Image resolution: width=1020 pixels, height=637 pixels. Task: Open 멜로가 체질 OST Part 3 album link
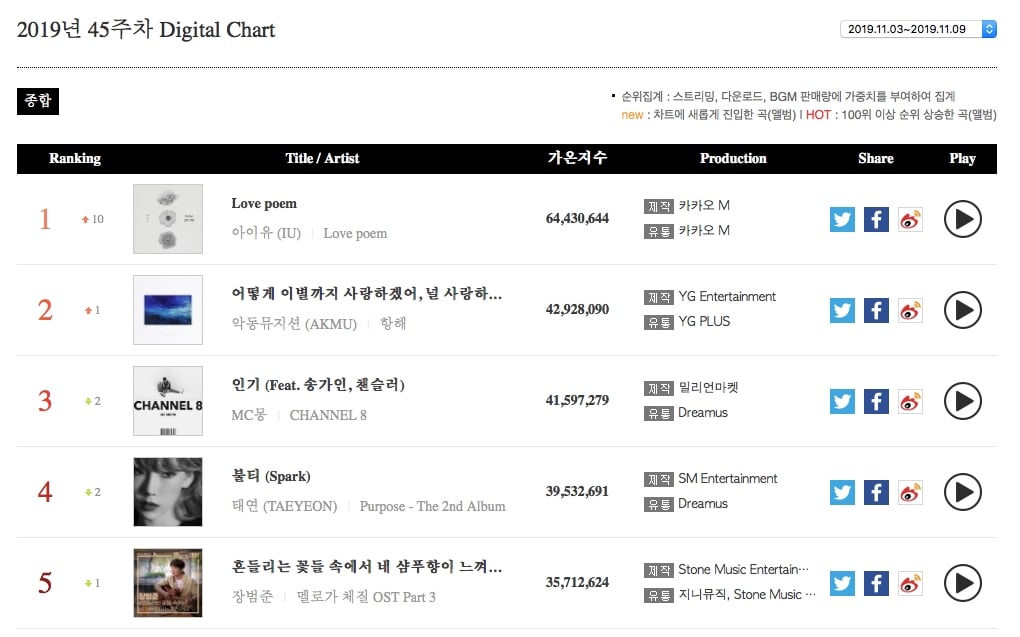(x=366, y=597)
